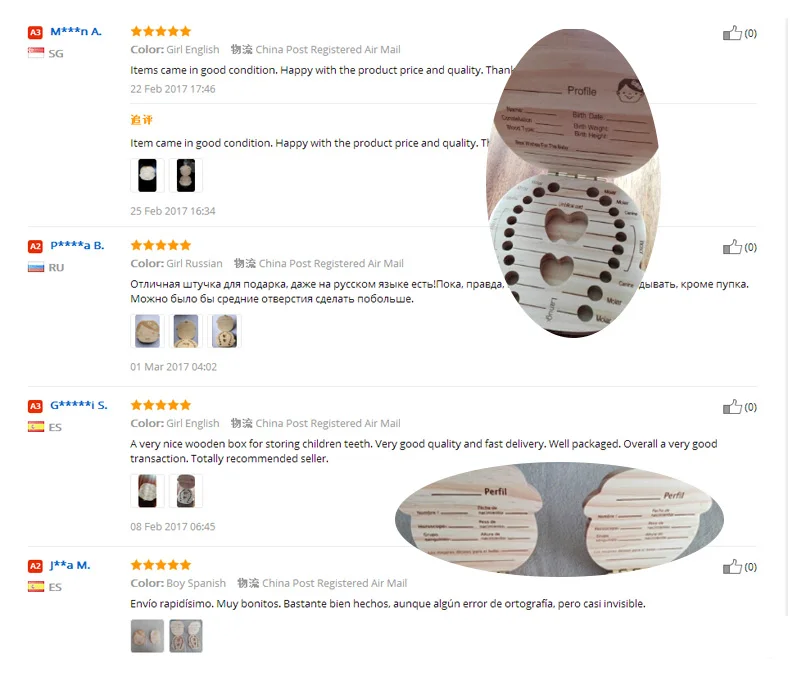Open second photo thumbnail in G*****i S.'s review
790x684 pixels.
(x=186, y=491)
